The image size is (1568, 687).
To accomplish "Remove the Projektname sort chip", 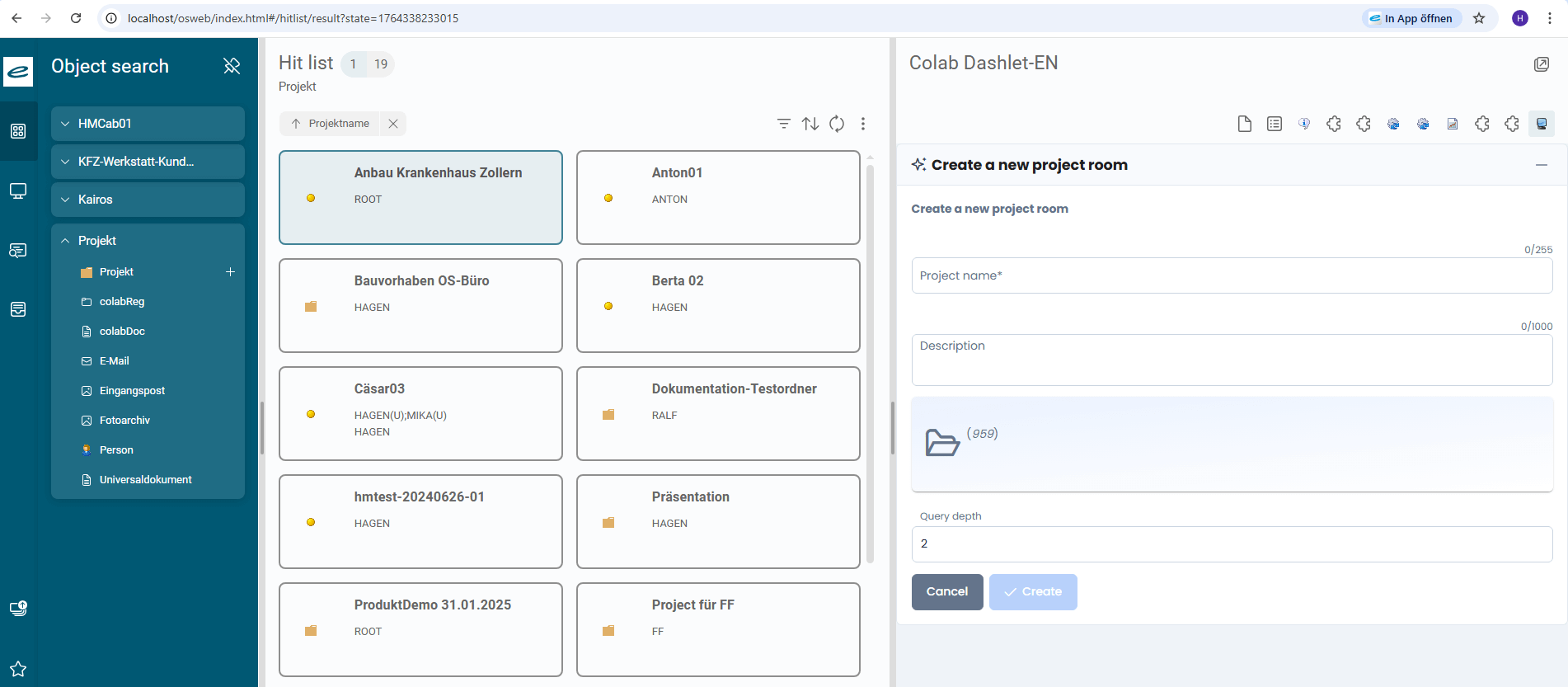I will (x=393, y=124).
